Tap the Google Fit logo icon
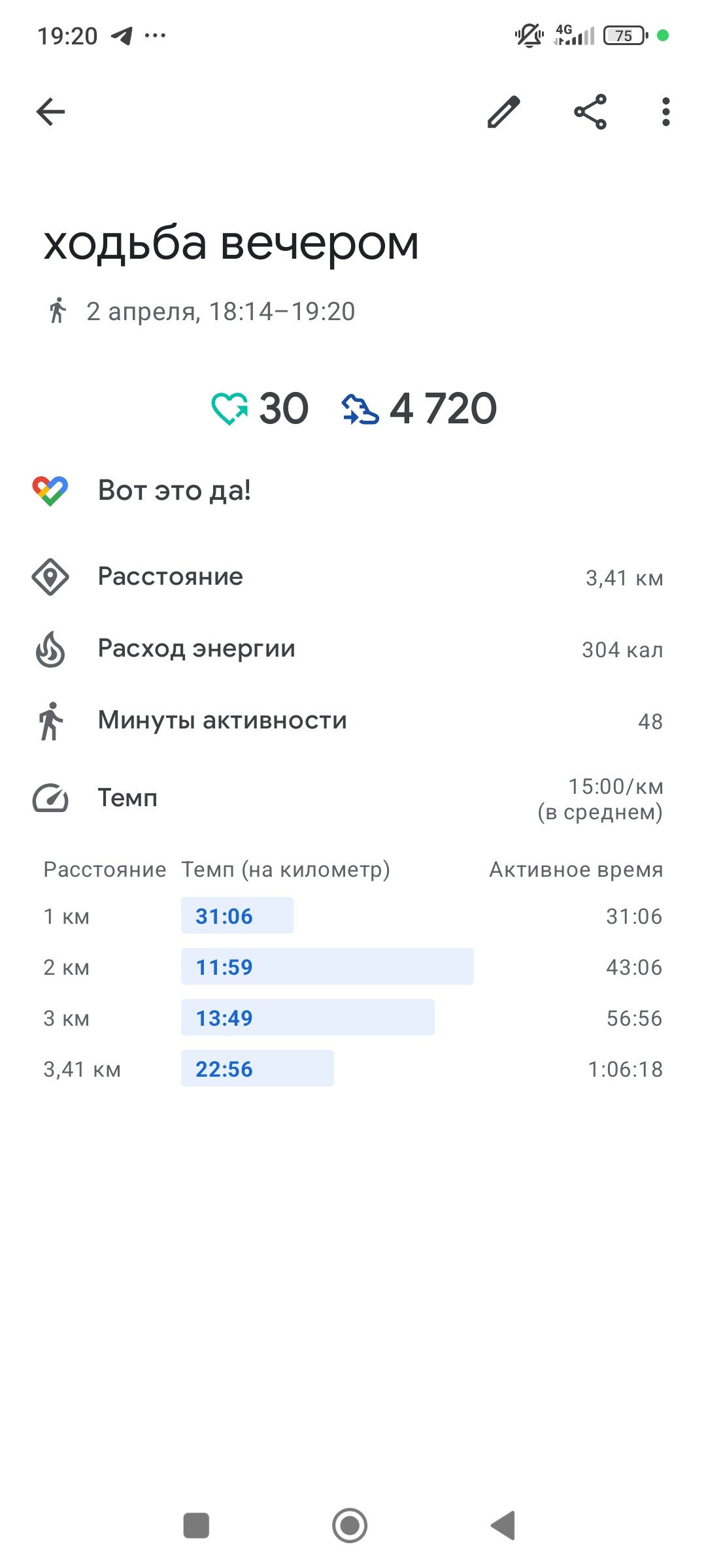This screenshot has height=1568, width=706. [x=50, y=491]
